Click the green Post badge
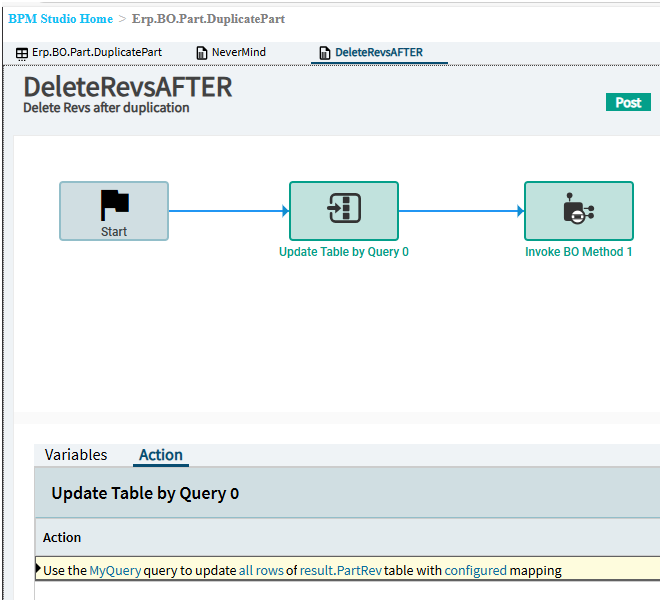This screenshot has width=662, height=602. coord(628,102)
